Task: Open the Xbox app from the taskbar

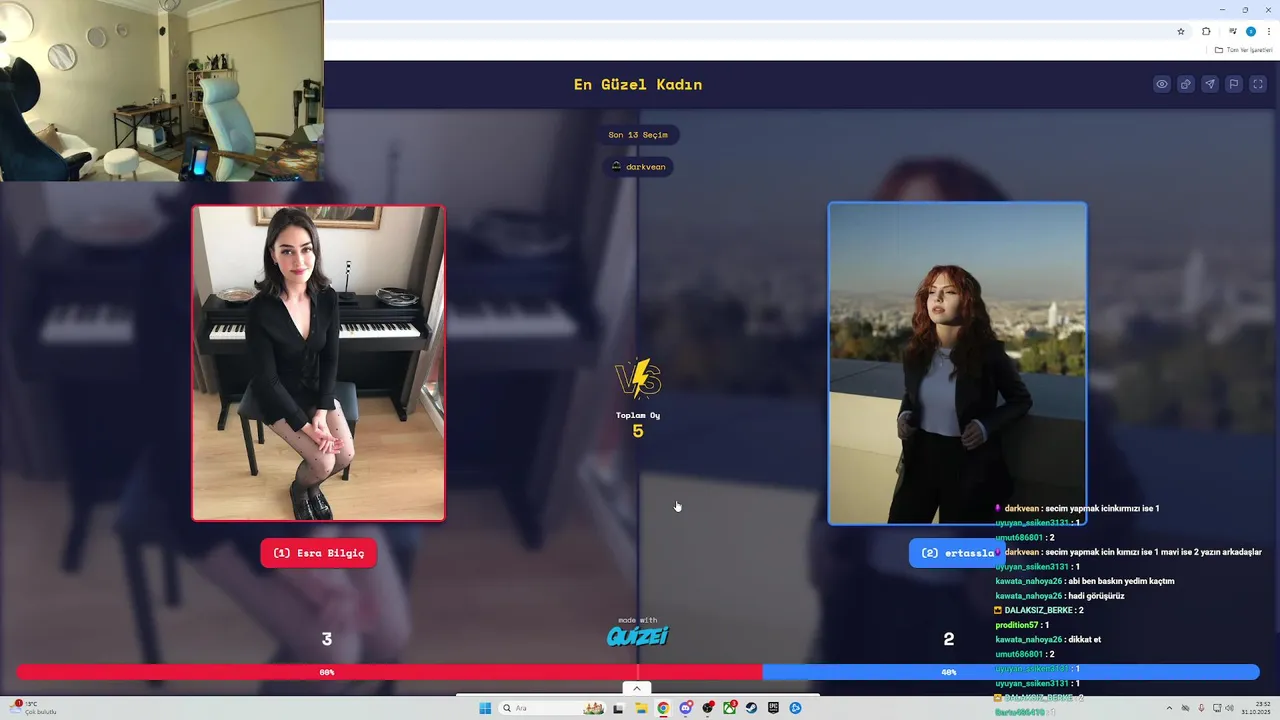Action: coord(730,708)
